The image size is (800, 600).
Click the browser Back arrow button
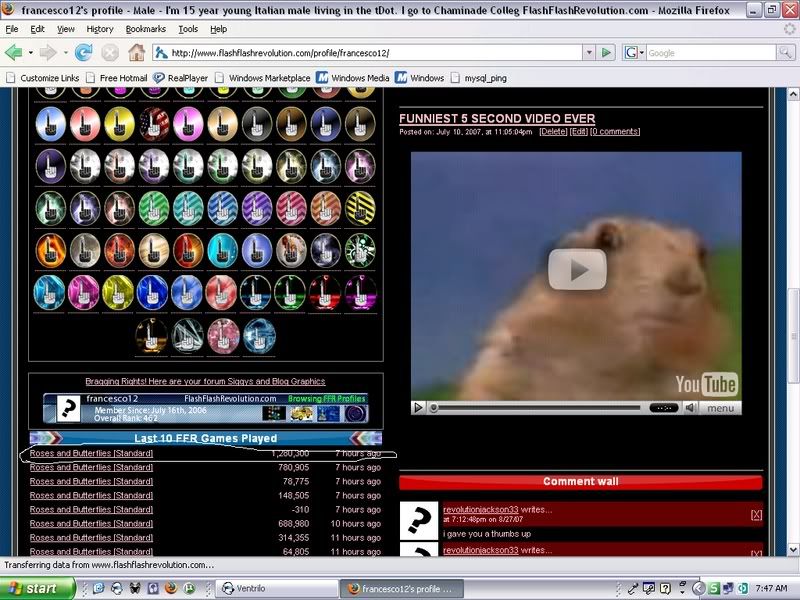pos(14,52)
